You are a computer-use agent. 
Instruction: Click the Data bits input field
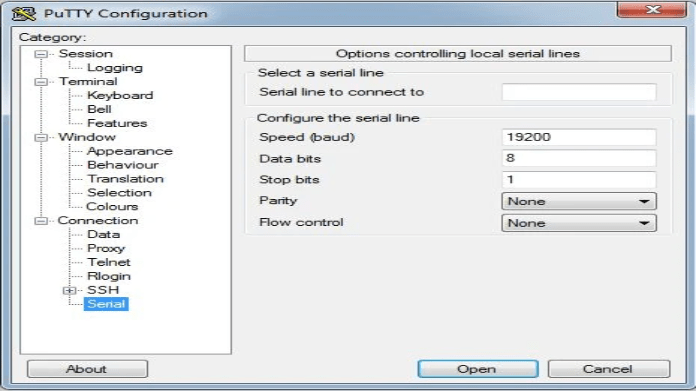point(579,158)
